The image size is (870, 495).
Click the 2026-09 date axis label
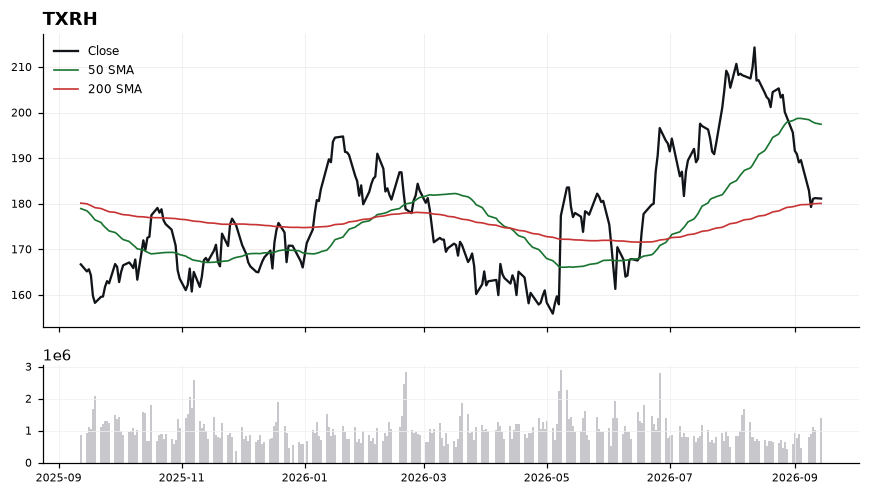coord(795,478)
